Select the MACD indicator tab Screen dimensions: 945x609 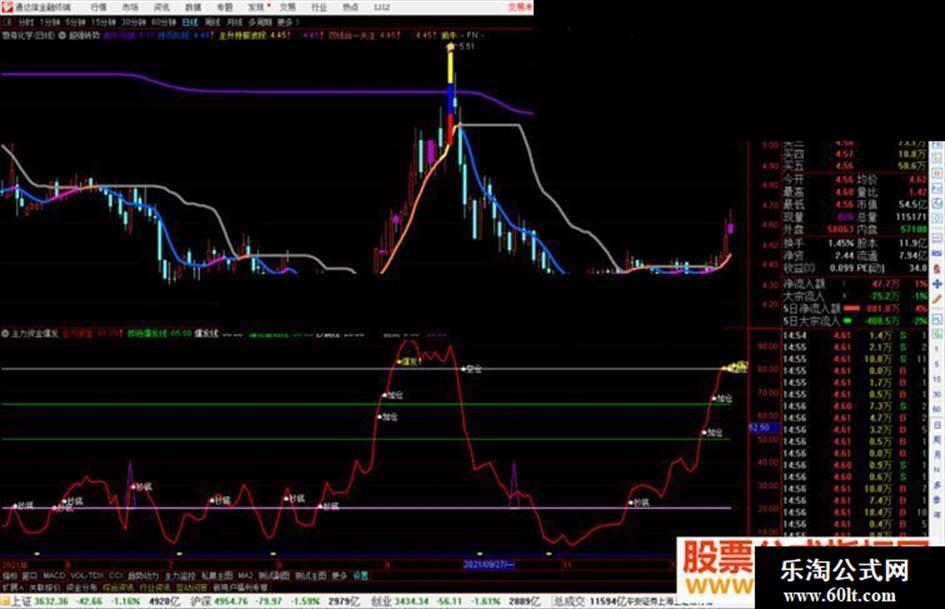[x=54, y=576]
